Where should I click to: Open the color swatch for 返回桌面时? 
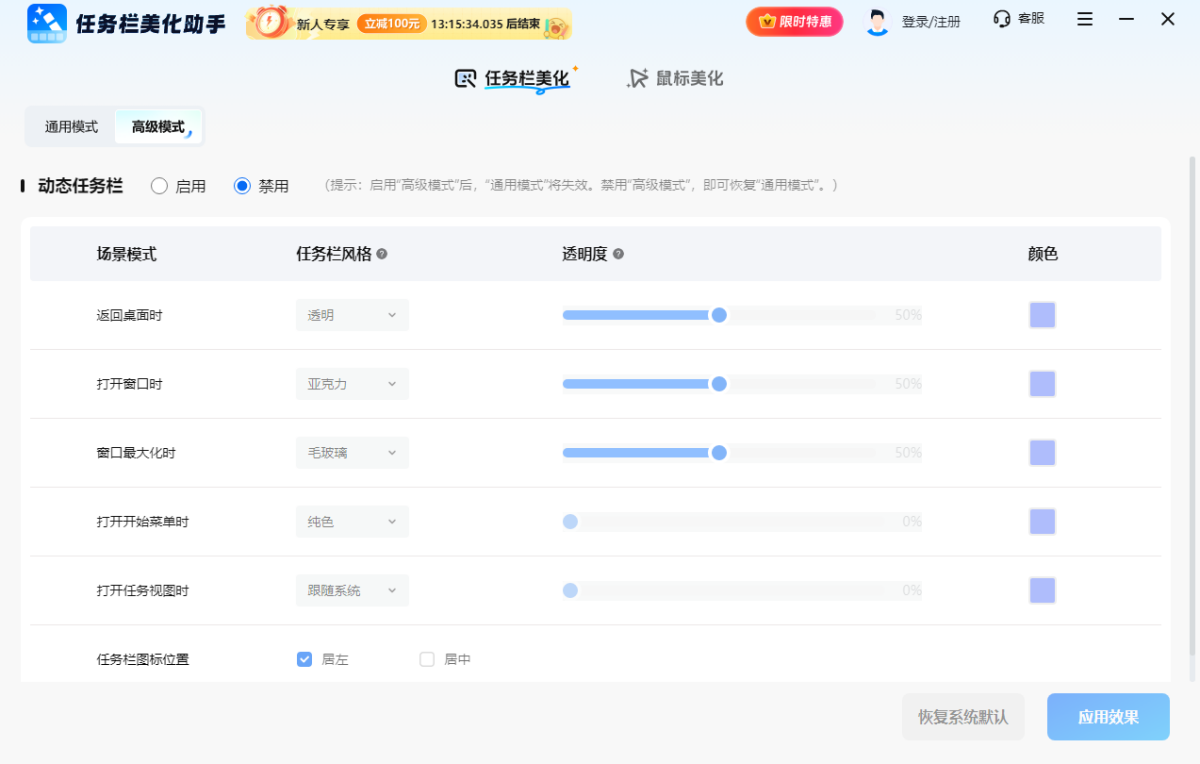tap(1042, 314)
